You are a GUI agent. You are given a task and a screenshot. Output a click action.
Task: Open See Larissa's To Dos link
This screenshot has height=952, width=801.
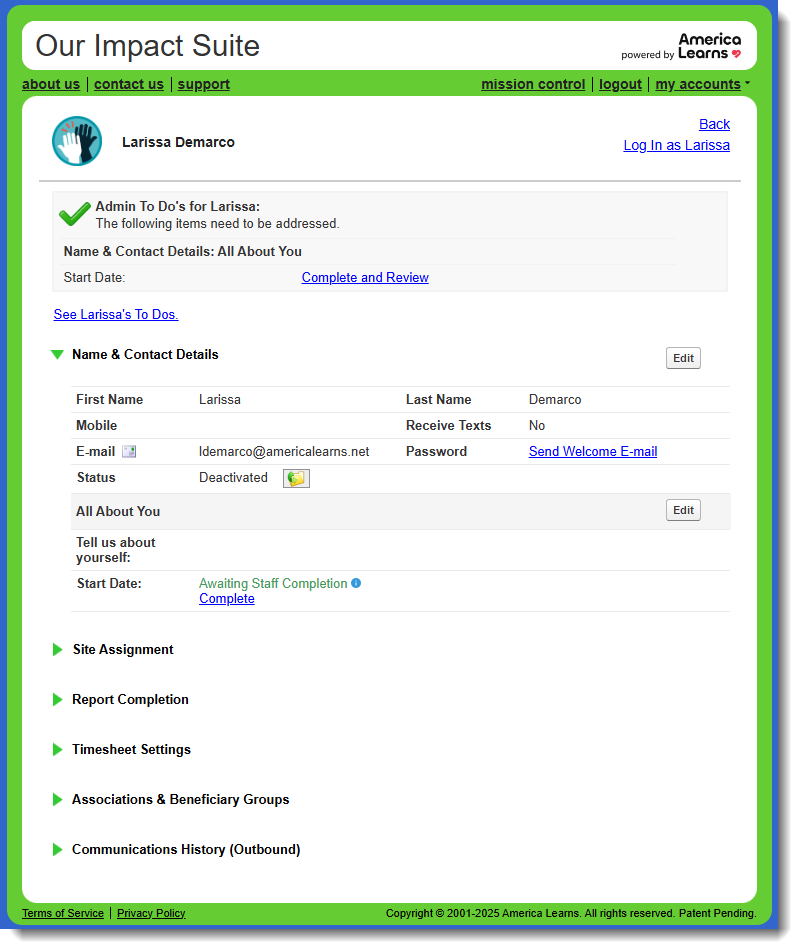[116, 314]
